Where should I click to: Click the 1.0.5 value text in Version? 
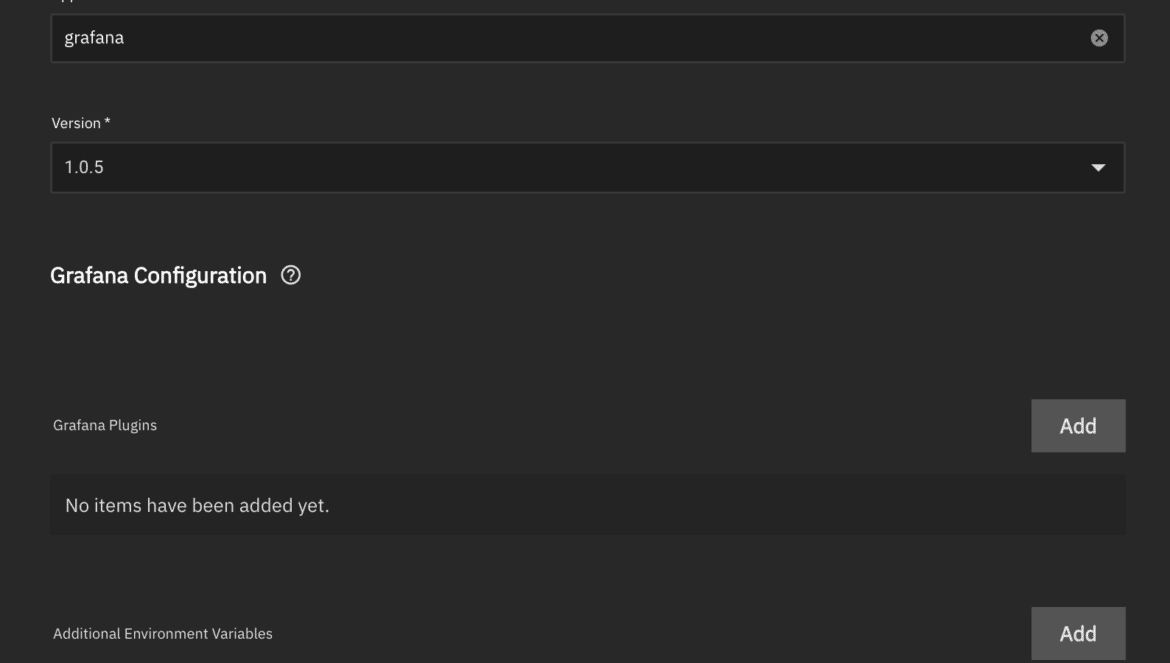coord(84,167)
